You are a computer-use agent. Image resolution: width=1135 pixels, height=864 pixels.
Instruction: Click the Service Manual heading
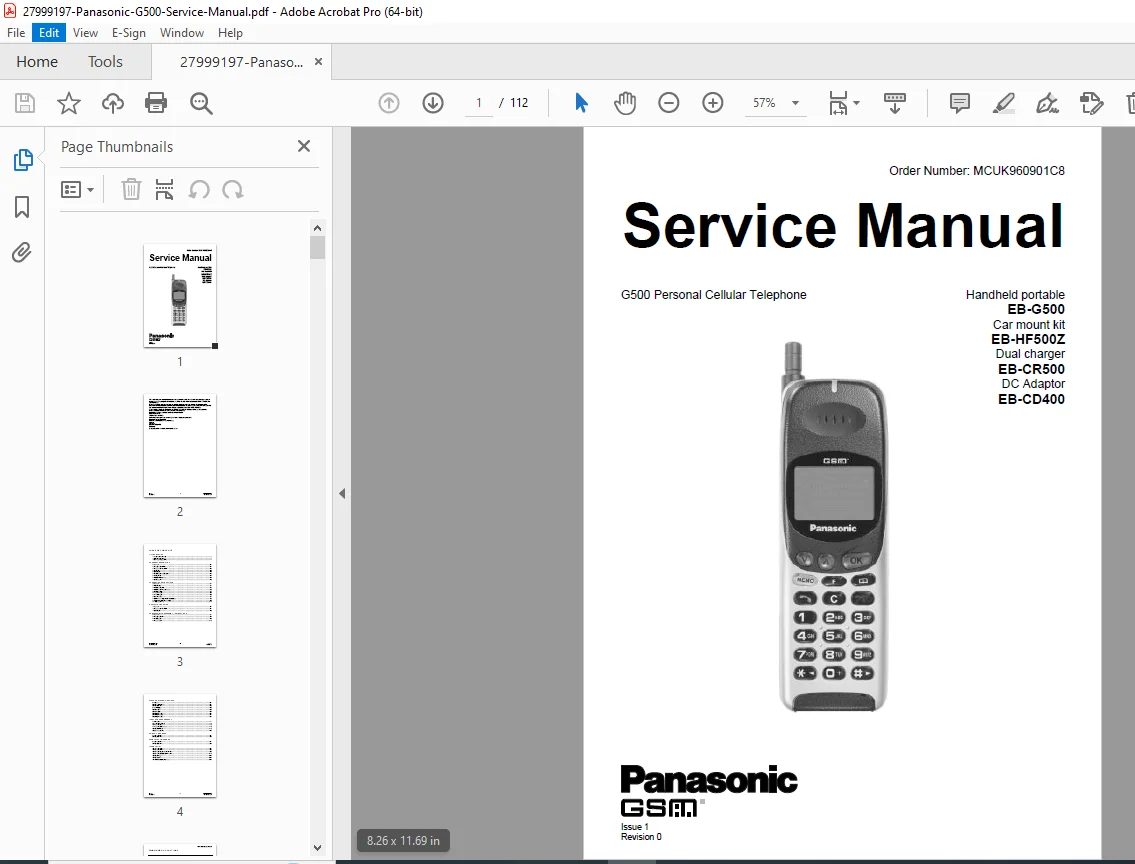(x=843, y=225)
